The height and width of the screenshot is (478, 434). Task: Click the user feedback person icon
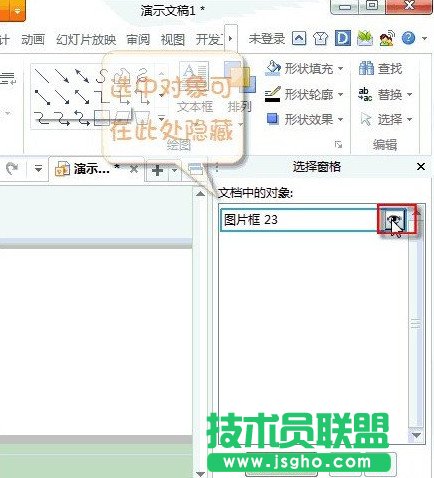(x=387, y=39)
